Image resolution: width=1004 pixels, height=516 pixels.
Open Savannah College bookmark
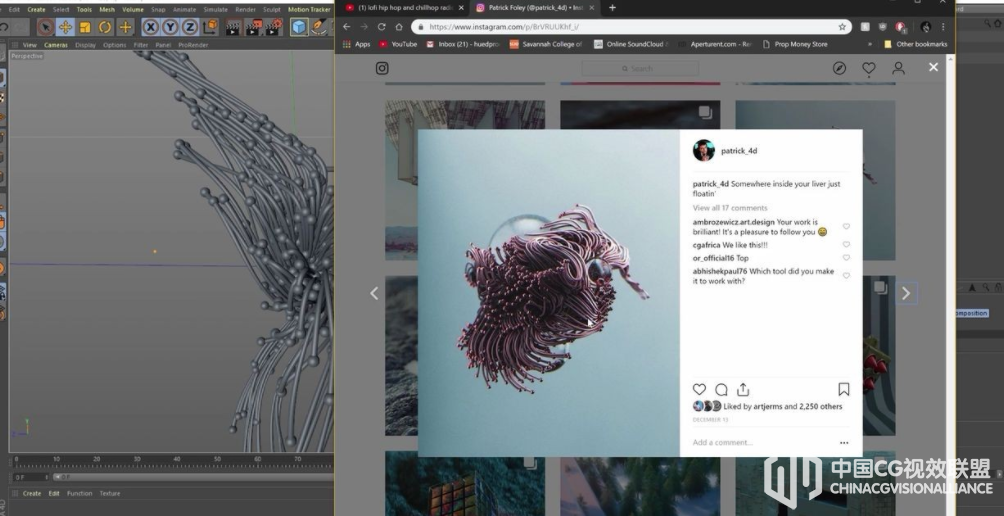[546, 44]
